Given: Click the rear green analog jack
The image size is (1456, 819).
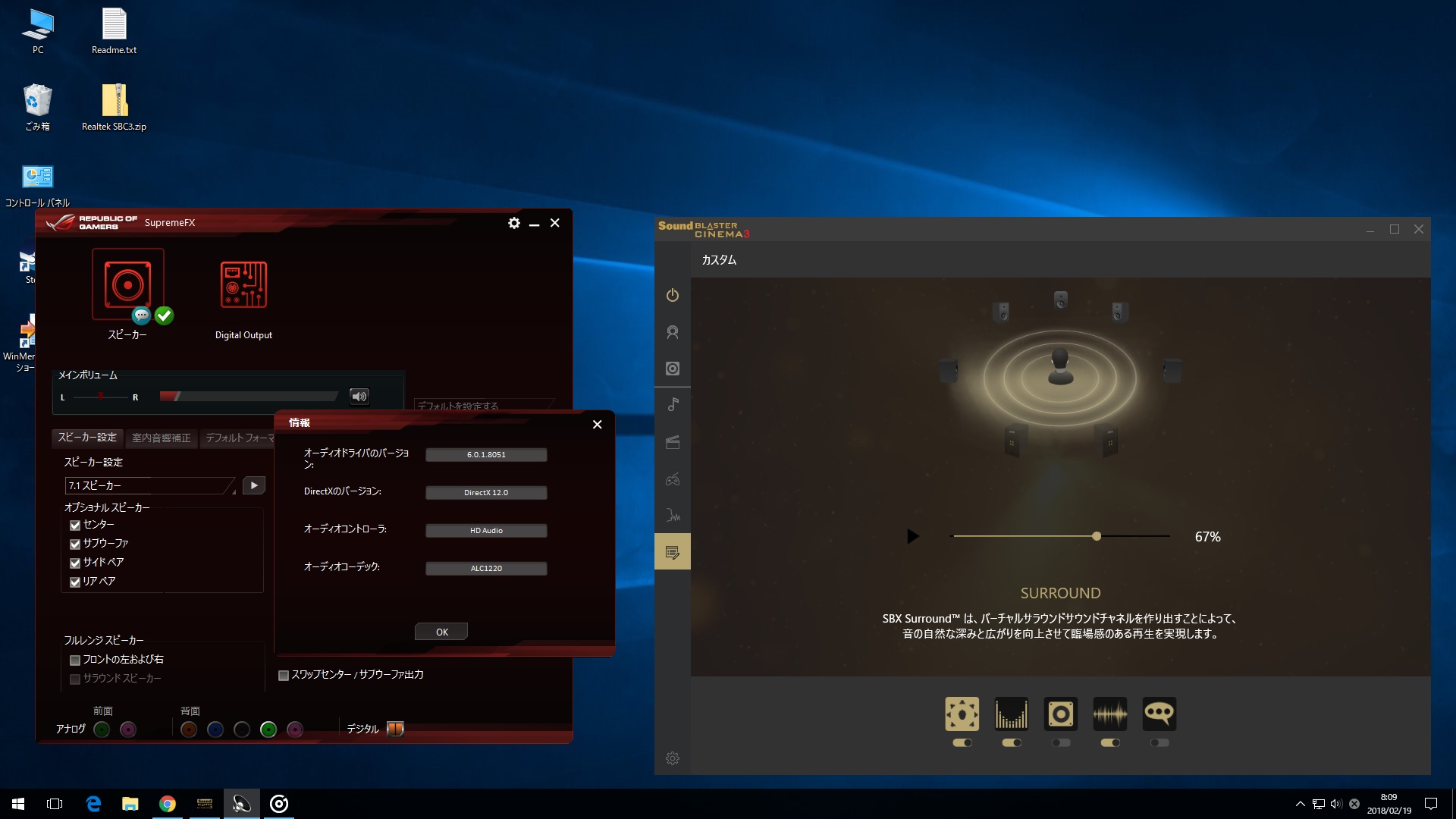Looking at the screenshot, I should (268, 730).
